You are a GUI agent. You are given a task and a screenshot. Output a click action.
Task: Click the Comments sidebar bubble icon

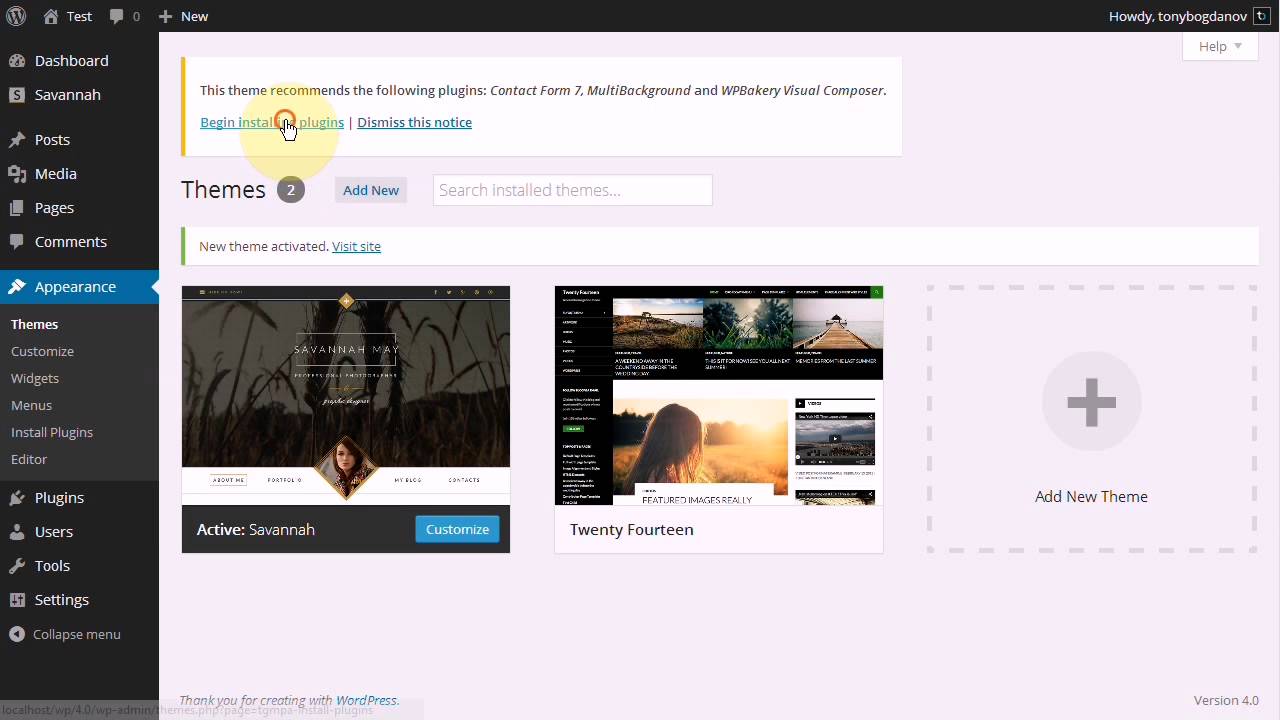pyautogui.click(x=17, y=242)
